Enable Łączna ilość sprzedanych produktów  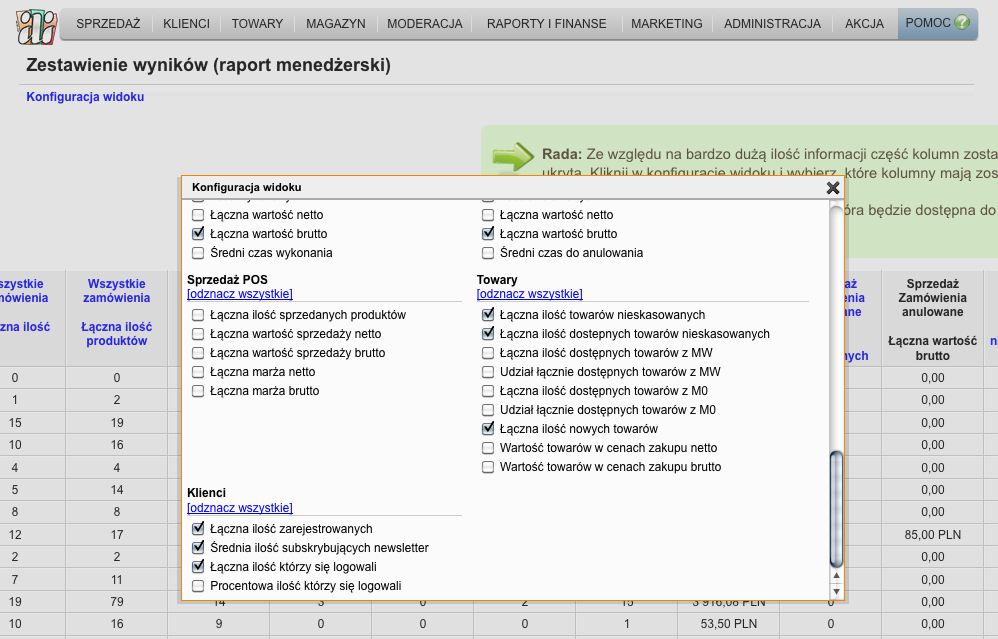coord(198,315)
